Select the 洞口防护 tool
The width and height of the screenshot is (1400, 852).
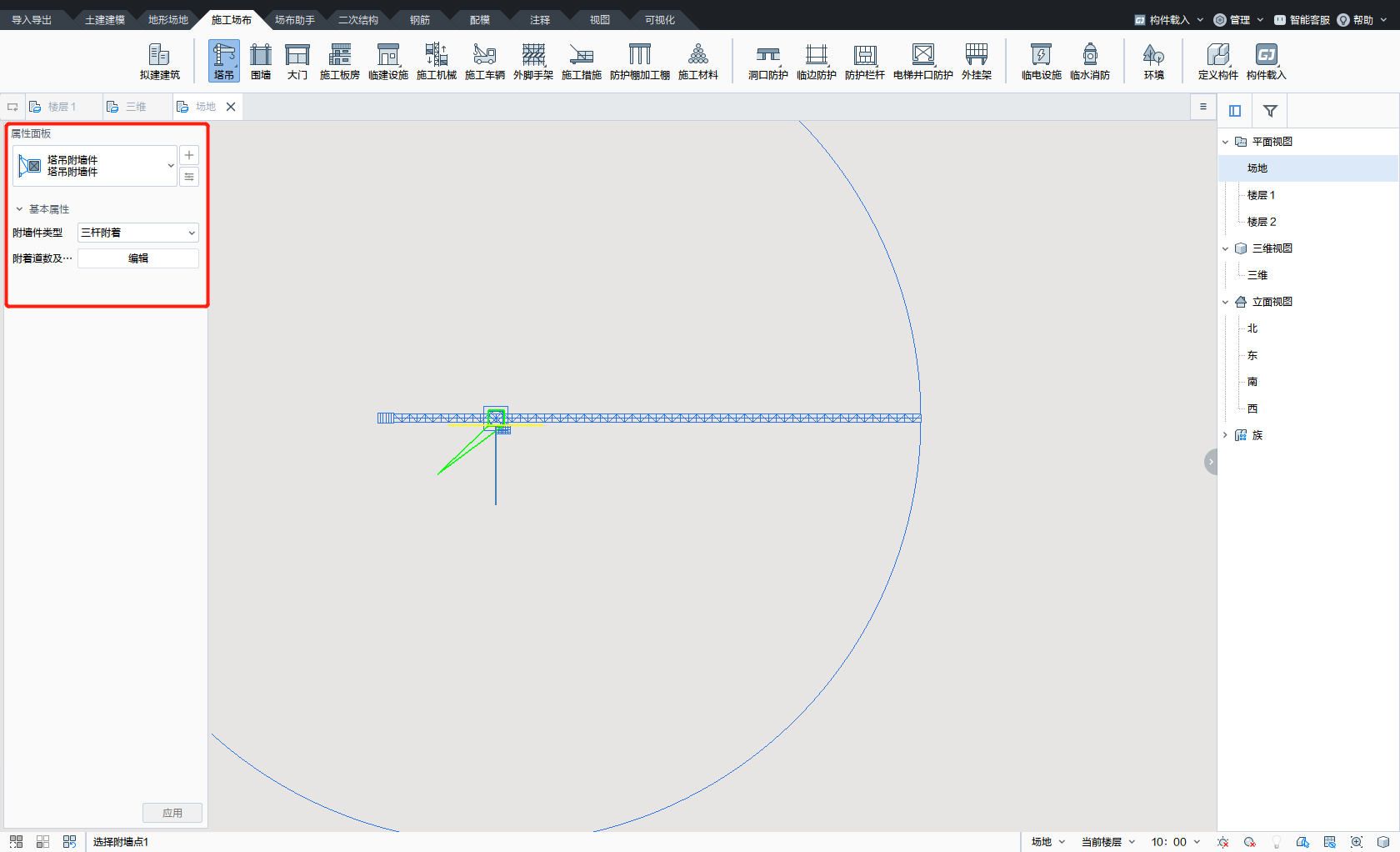tap(767, 61)
